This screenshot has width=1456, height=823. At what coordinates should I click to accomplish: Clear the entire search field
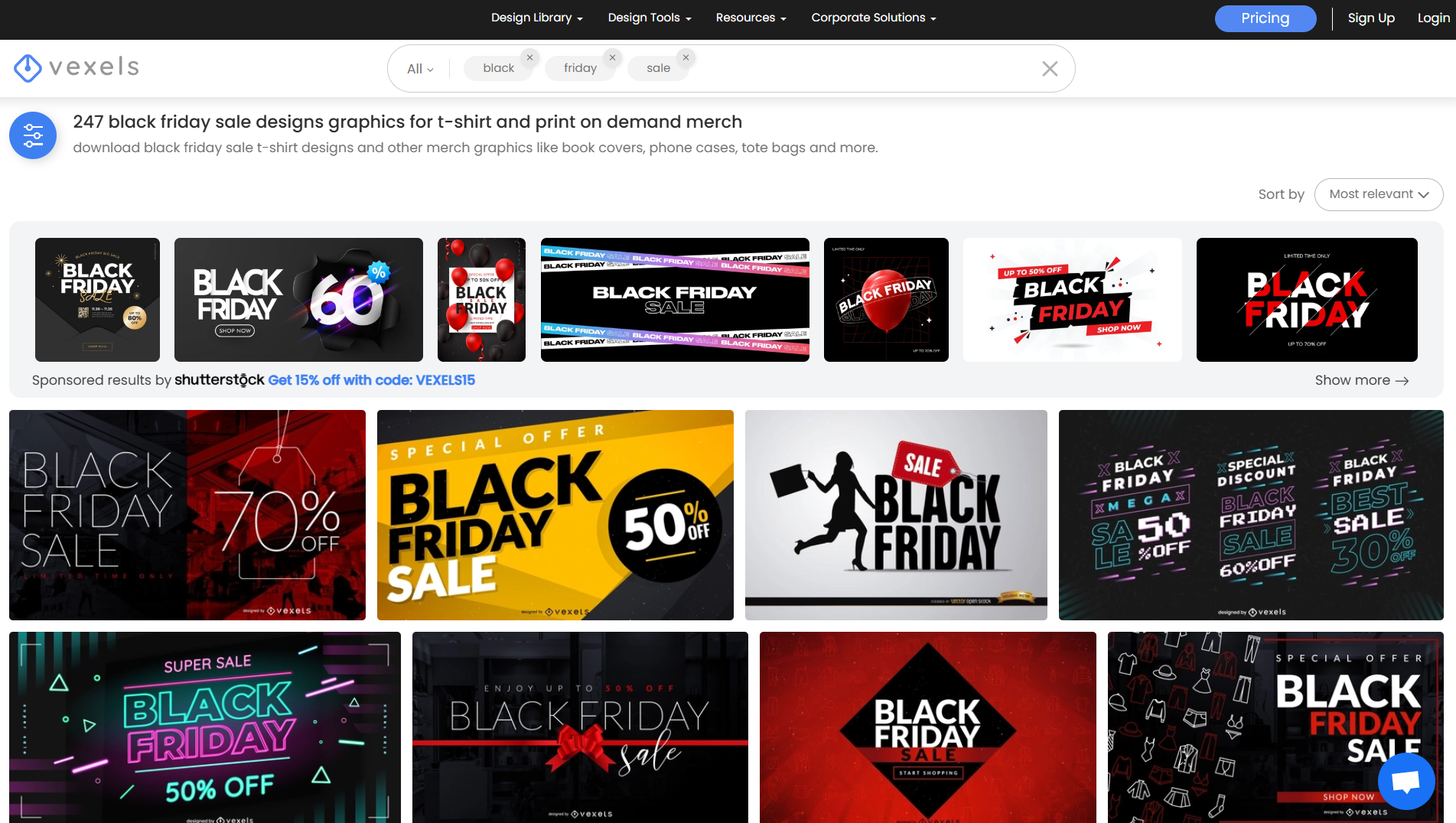(1050, 69)
